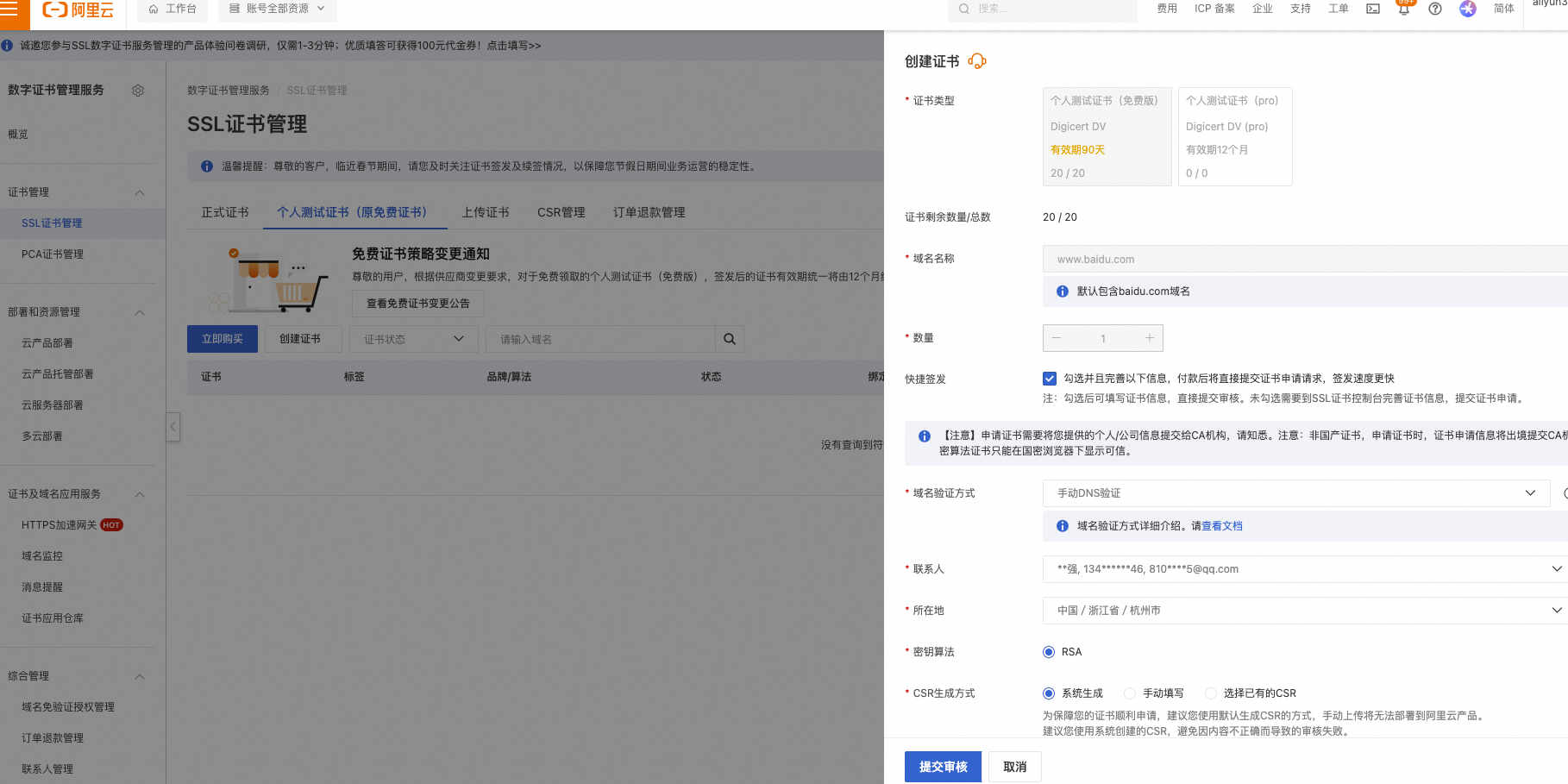The width and height of the screenshot is (1568, 784).
Task: Click the settings gear beside 数字证书管理服务
Action: tap(138, 91)
